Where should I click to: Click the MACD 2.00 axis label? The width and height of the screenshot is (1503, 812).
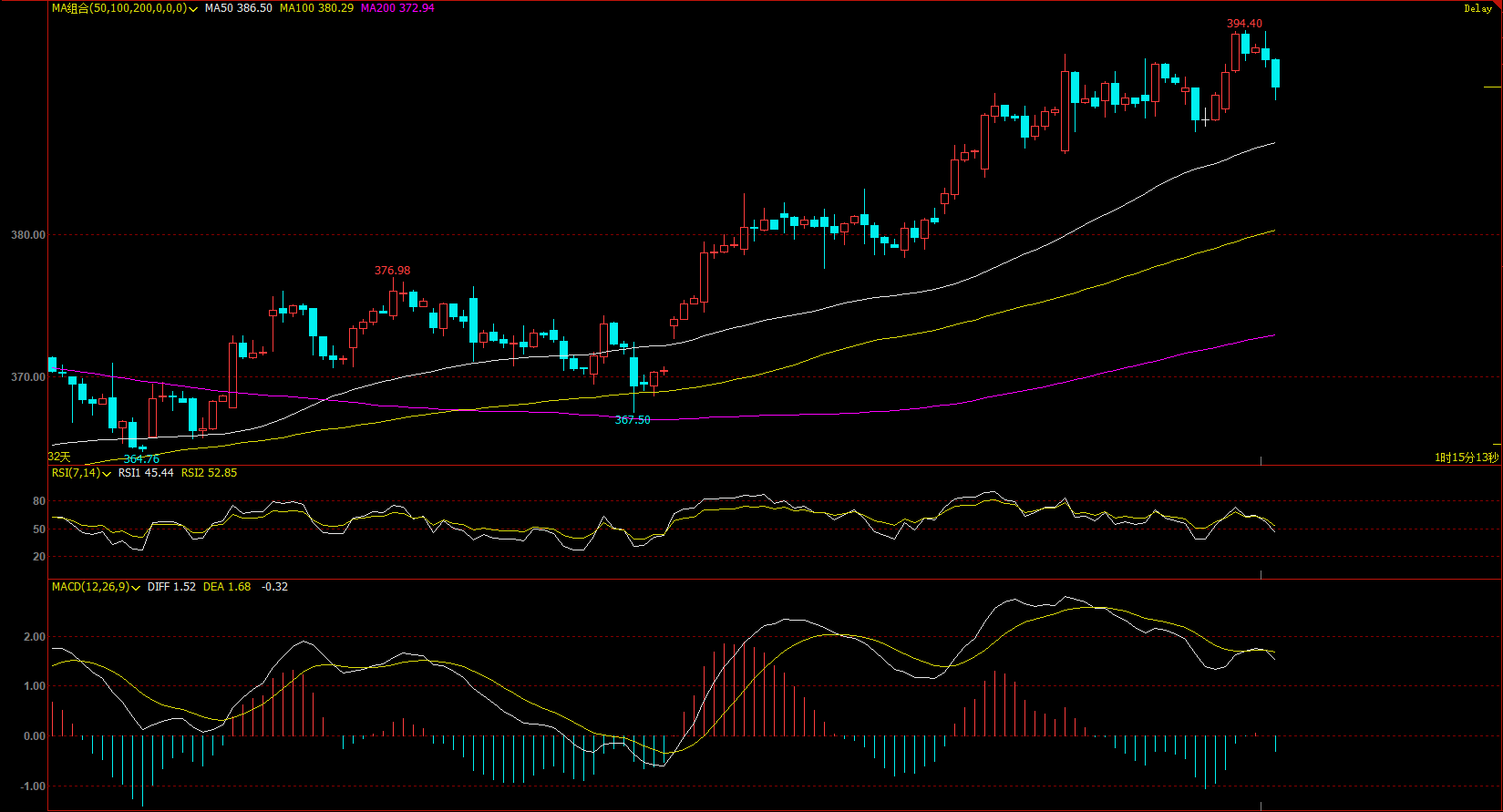(x=34, y=638)
